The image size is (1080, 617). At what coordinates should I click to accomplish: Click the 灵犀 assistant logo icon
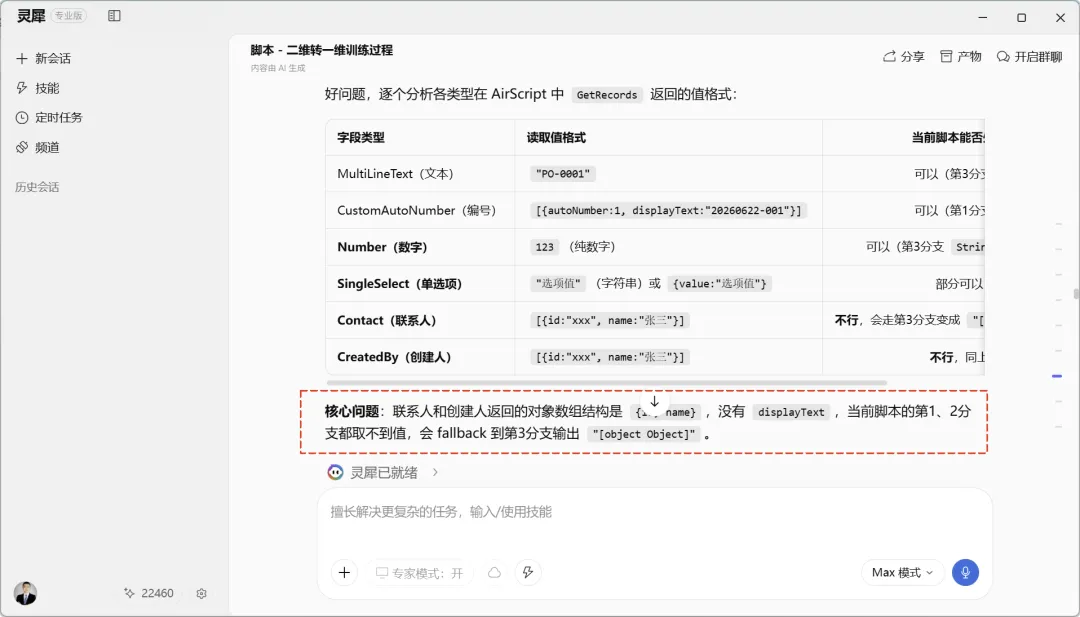coord(335,472)
